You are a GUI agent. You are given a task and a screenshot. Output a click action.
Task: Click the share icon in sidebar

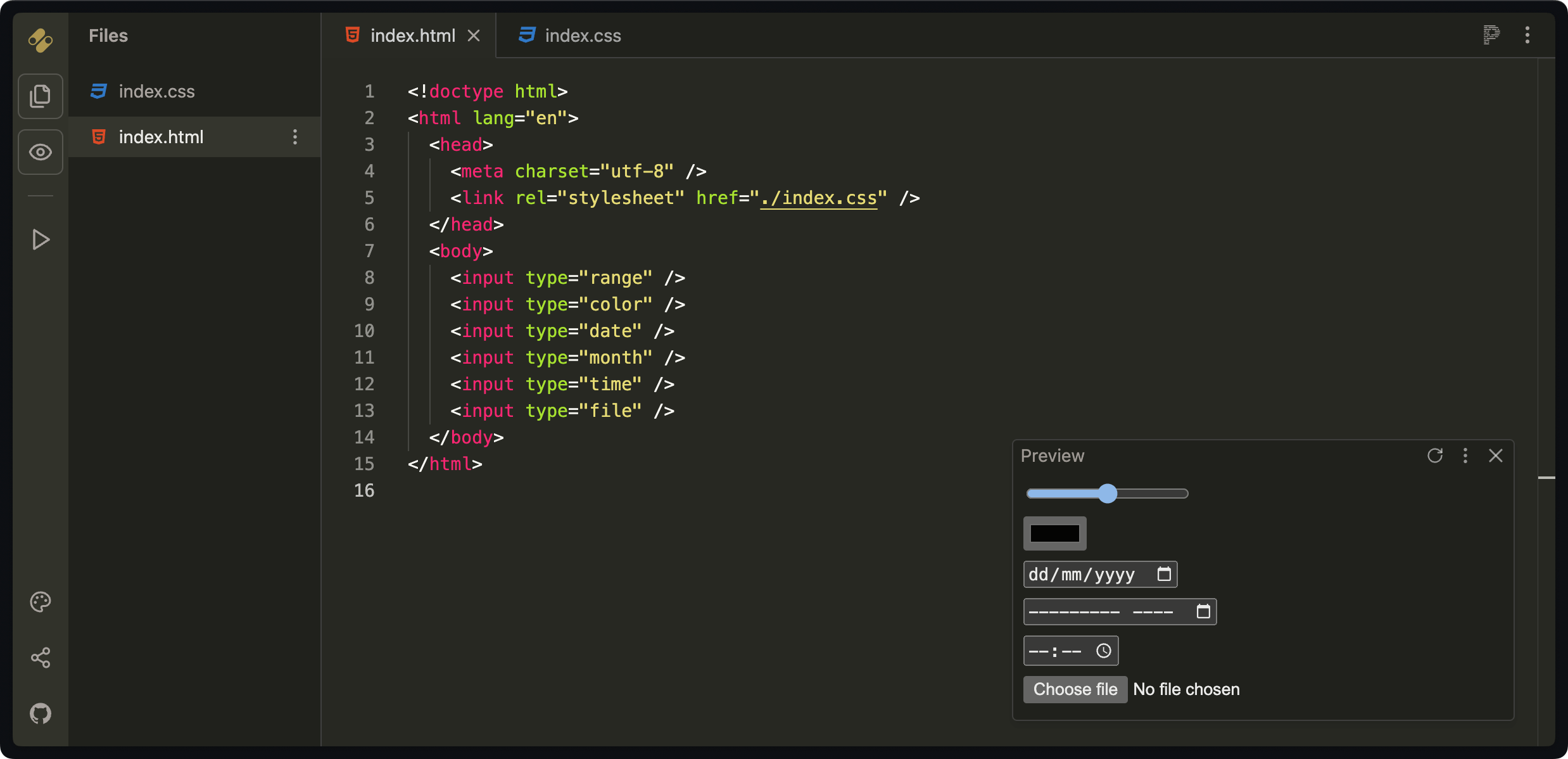[41, 658]
